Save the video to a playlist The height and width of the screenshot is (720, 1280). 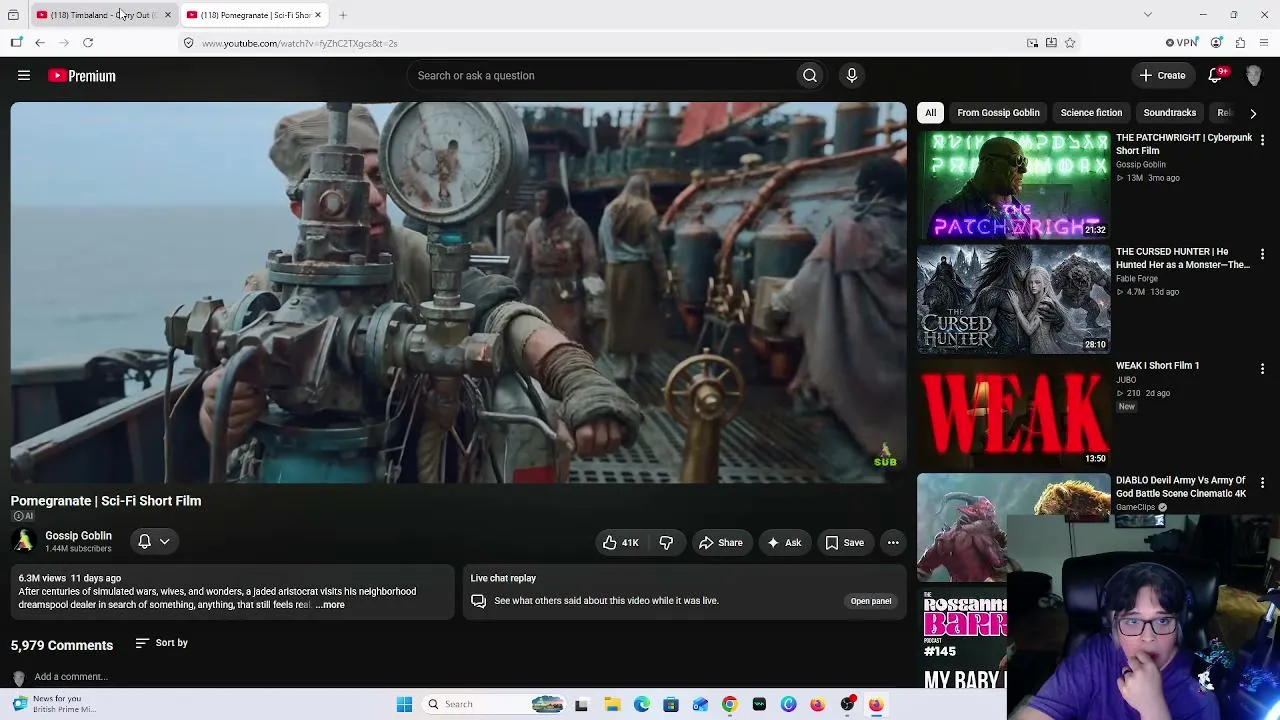pyautogui.click(x=844, y=542)
